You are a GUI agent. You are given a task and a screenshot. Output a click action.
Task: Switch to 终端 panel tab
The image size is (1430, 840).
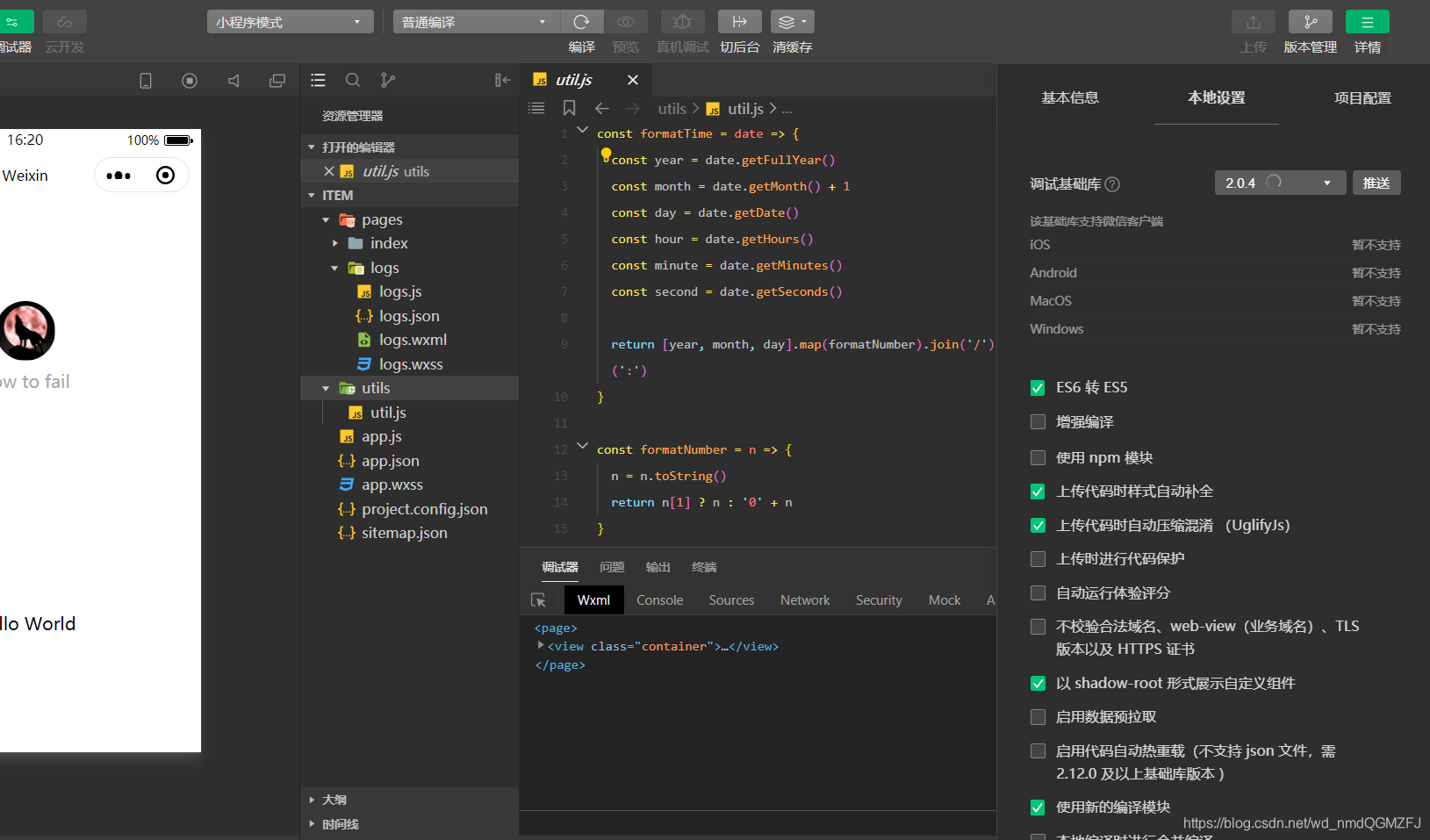(704, 567)
